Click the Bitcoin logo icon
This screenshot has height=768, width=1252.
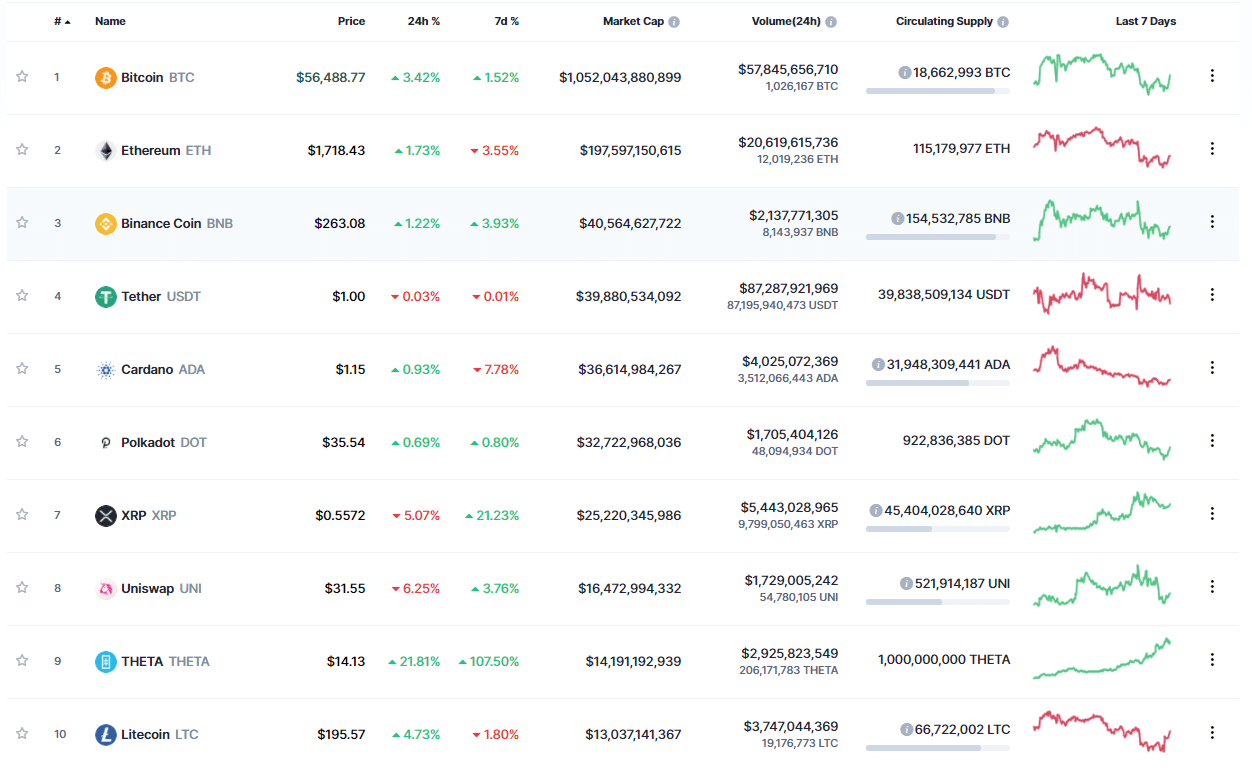(106, 77)
